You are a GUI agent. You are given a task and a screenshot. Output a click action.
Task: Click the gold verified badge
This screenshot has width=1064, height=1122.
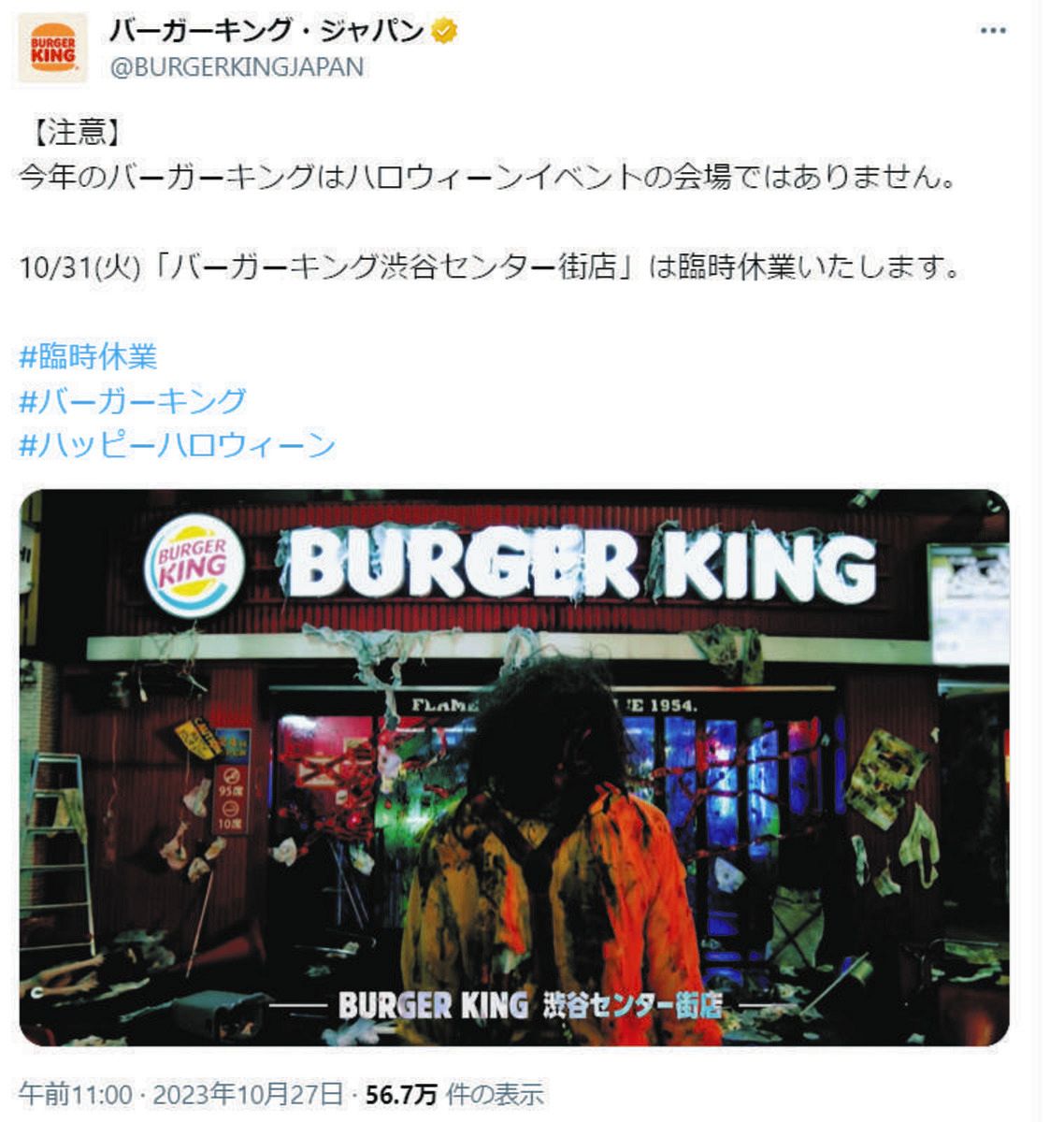click(x=444, y=31)
